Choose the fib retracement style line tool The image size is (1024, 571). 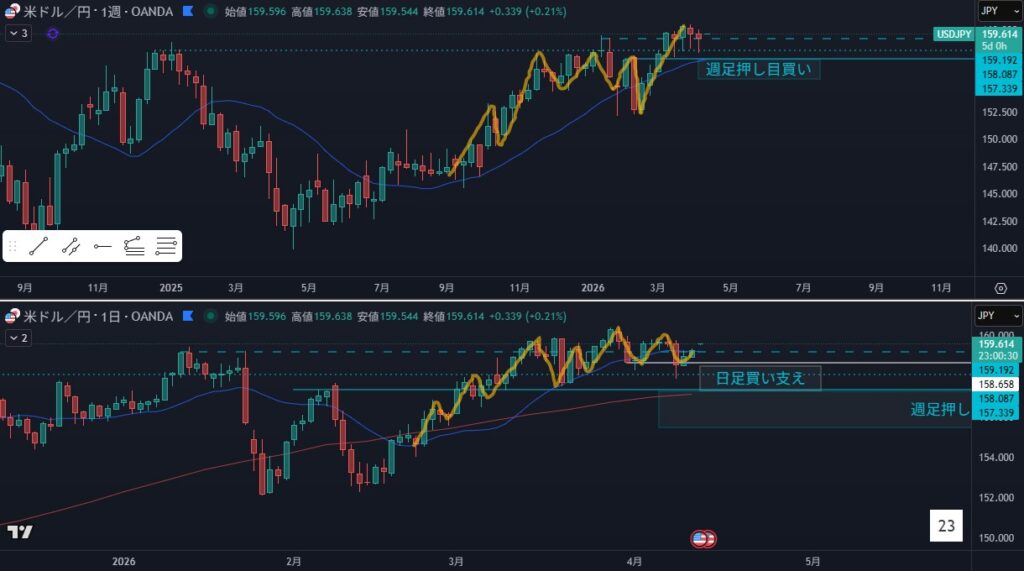click(x=134, y=245)
